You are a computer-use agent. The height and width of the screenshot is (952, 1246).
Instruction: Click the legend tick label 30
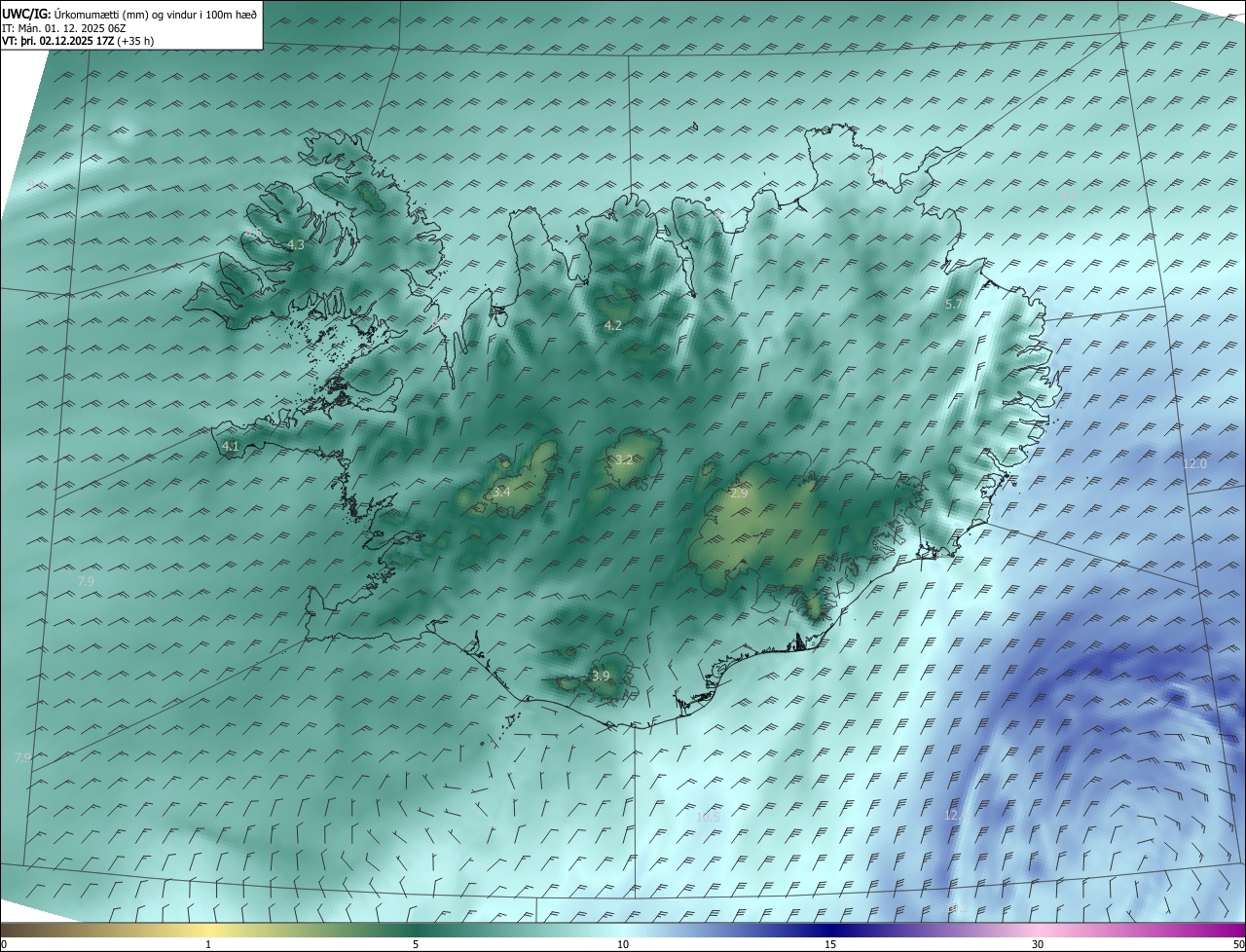pyautogui.click(x=1038, y=945)
